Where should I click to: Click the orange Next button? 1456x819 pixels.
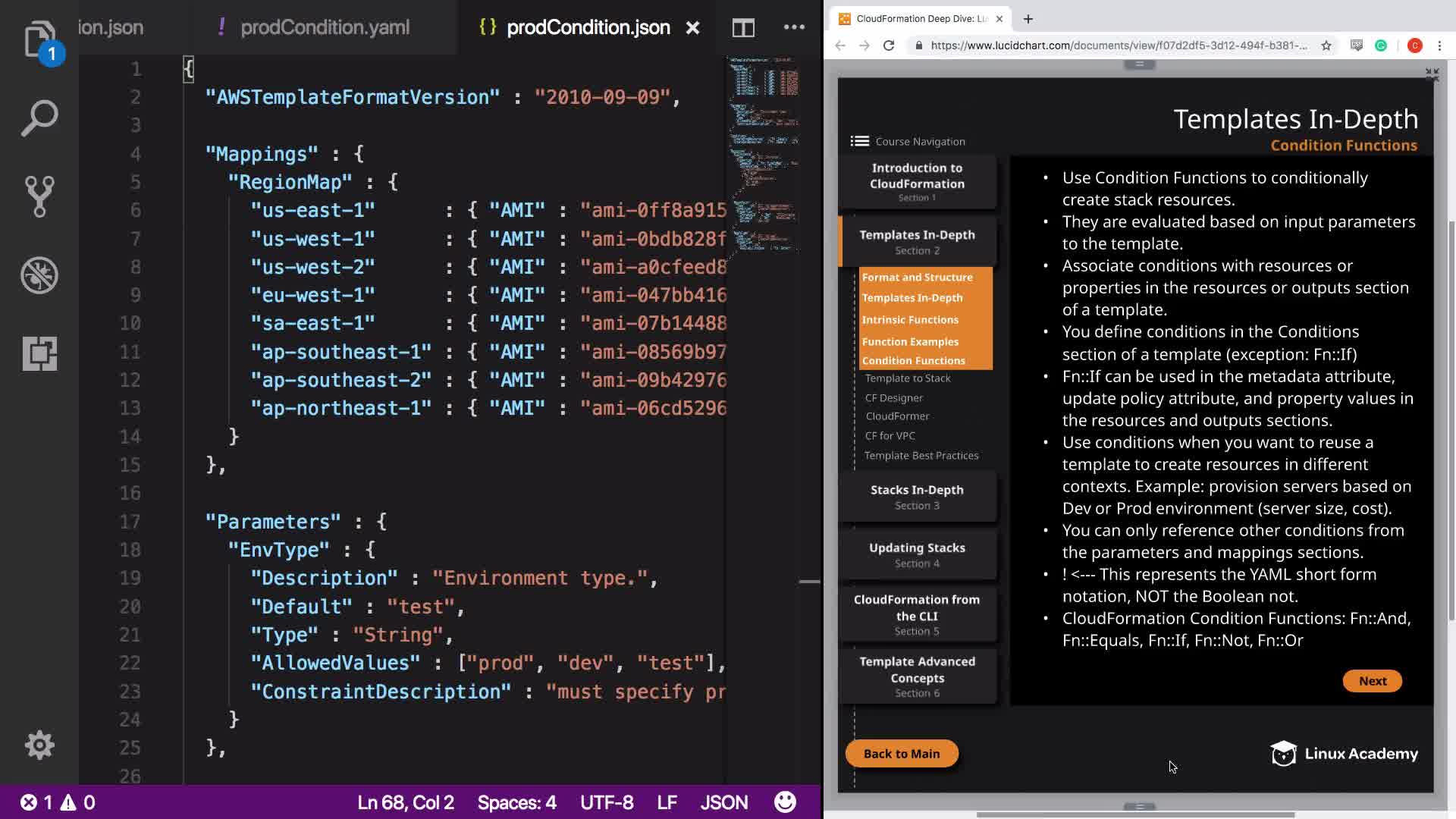tap(1372, 681)
